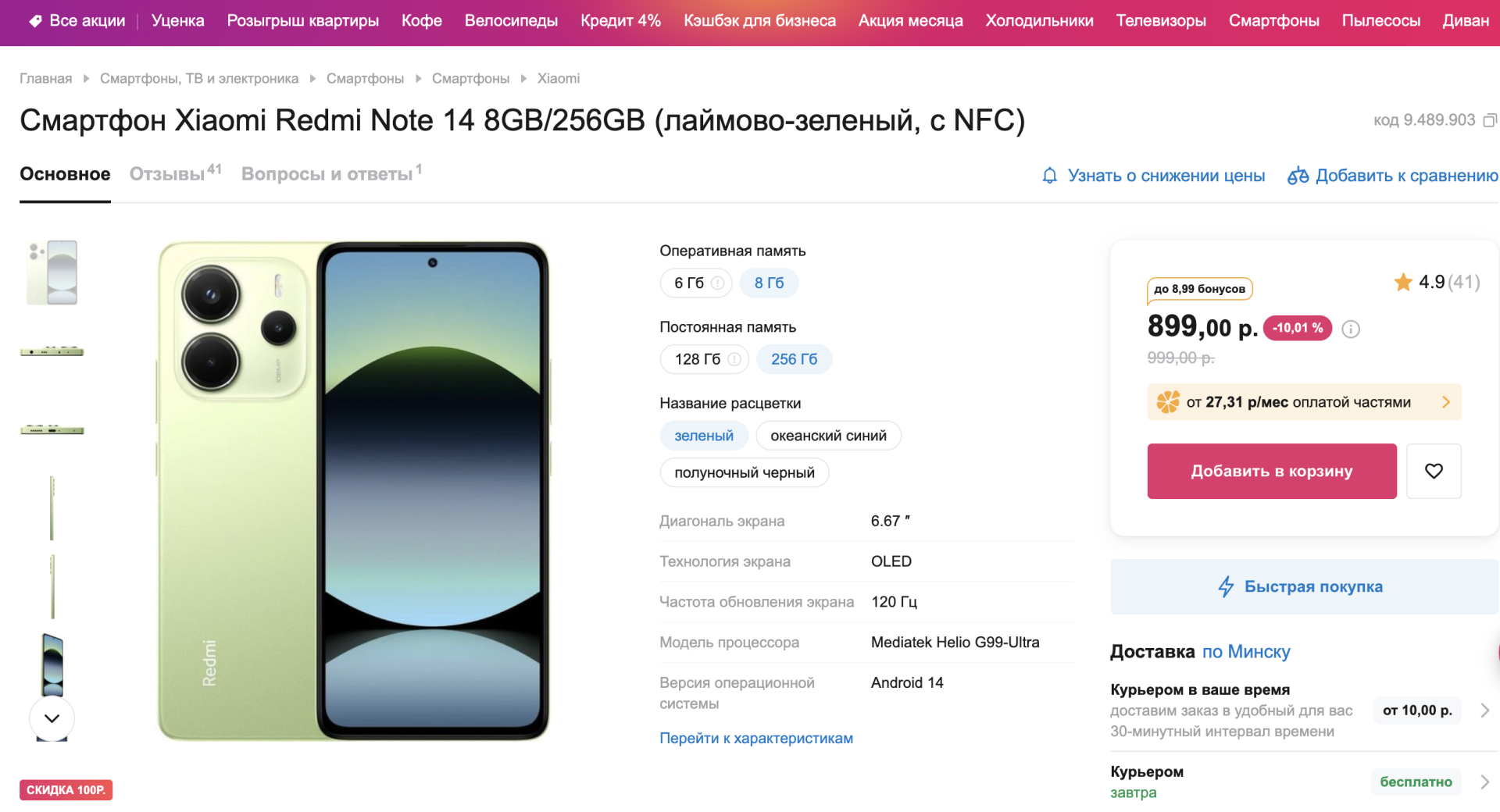Expand Курьером в ваше время delivery details
This screenshot has height=812, width=1500.
point(1484,710)
